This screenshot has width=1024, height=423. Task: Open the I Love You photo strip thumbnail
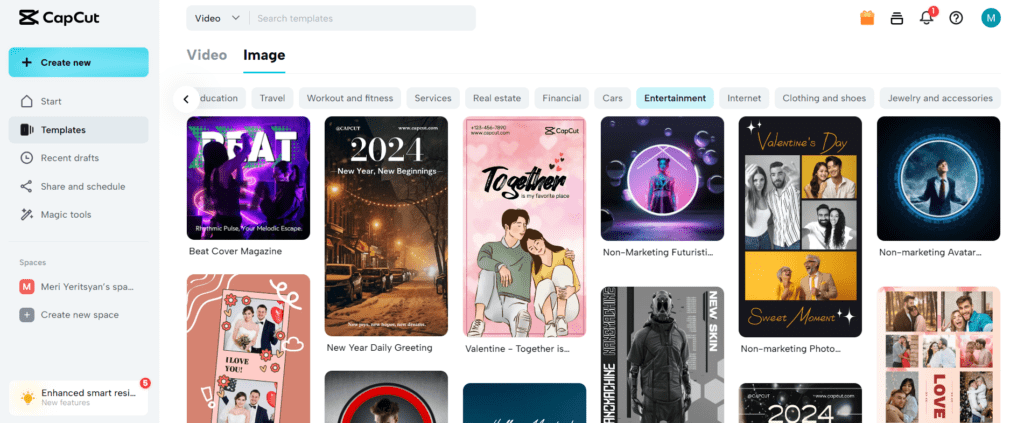click(x=248, y=349)
